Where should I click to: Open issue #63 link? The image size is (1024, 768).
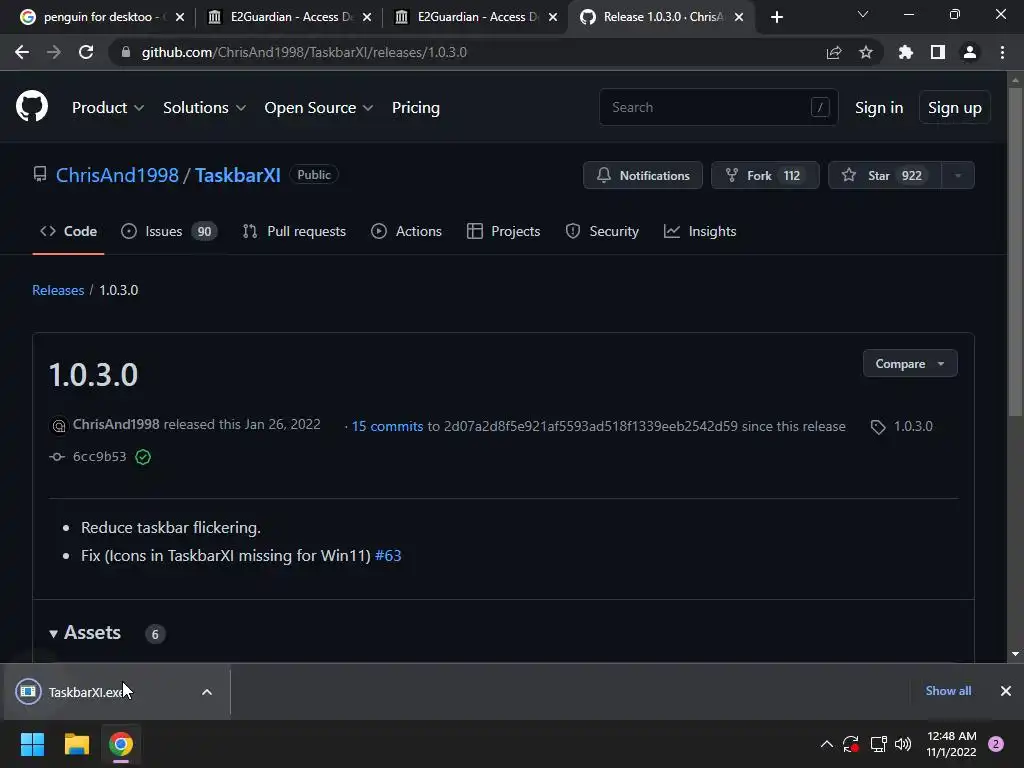[388, 556]
